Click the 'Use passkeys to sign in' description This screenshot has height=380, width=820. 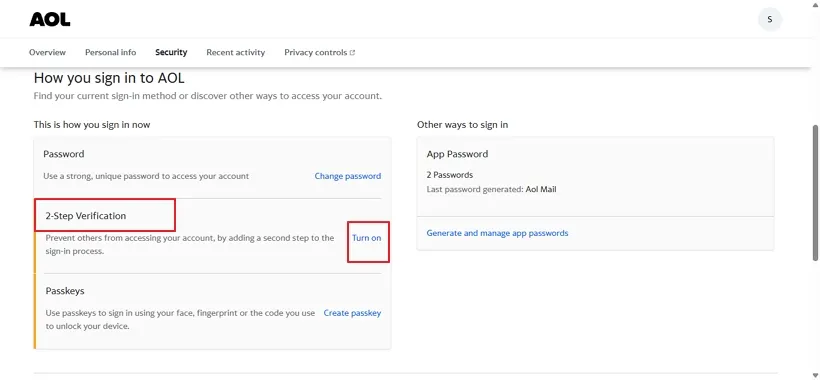(180, 319)
